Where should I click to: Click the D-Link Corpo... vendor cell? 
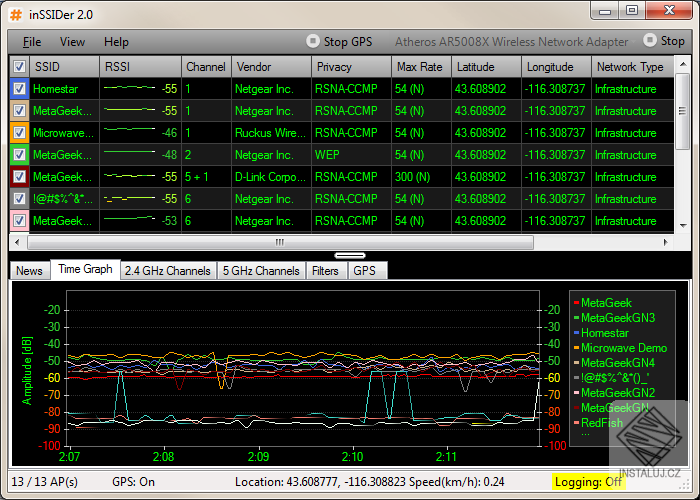pyautogui.click(x=271, y=177)
